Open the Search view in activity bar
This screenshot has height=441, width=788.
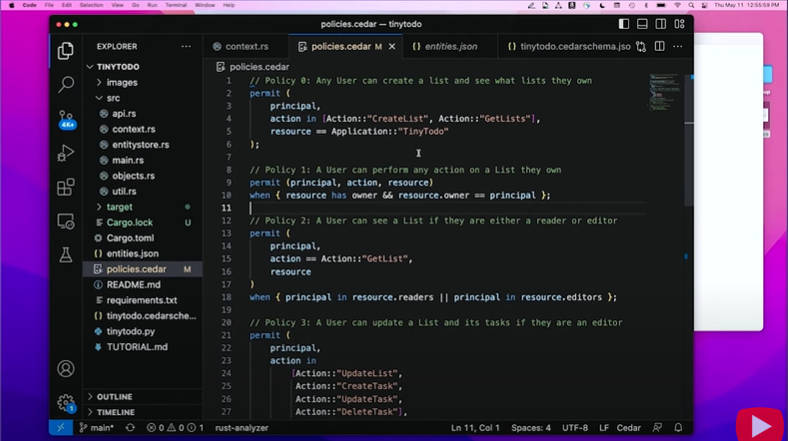[x=65, y=84]
